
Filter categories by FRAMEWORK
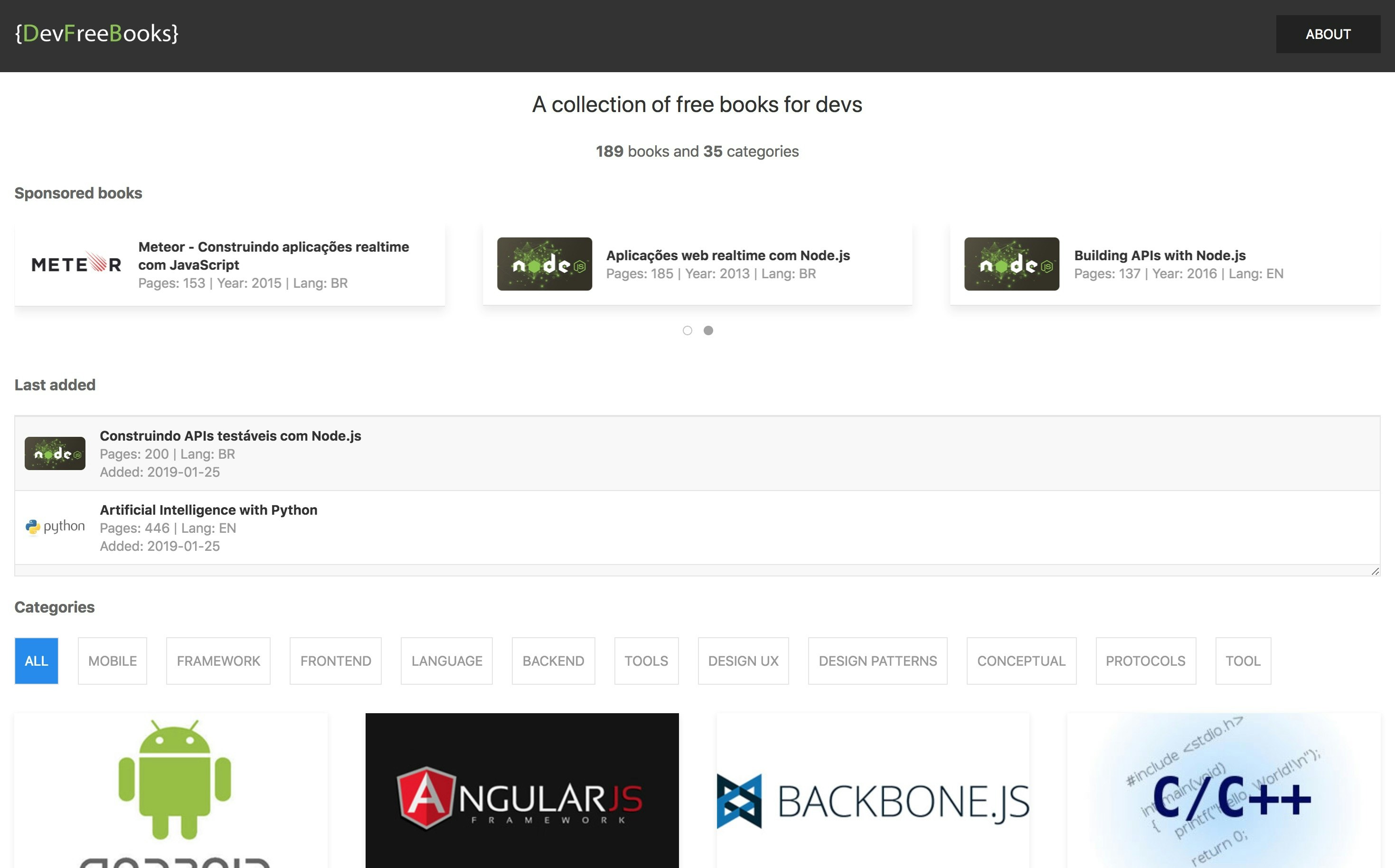click(x=218, y=661)
